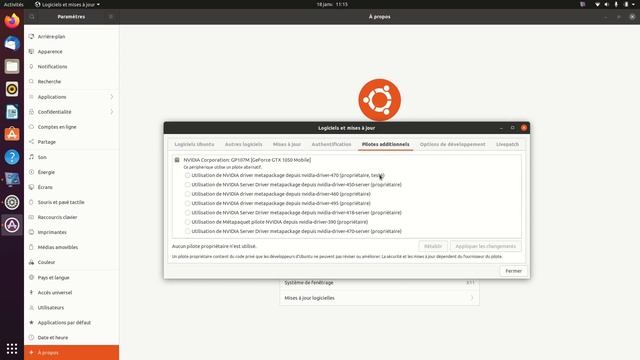The width and height of the screenshot is (640, 360).
Task: Select nvidia-driver-390 Métapaquet radio option
Action: [x=187, y=222]
